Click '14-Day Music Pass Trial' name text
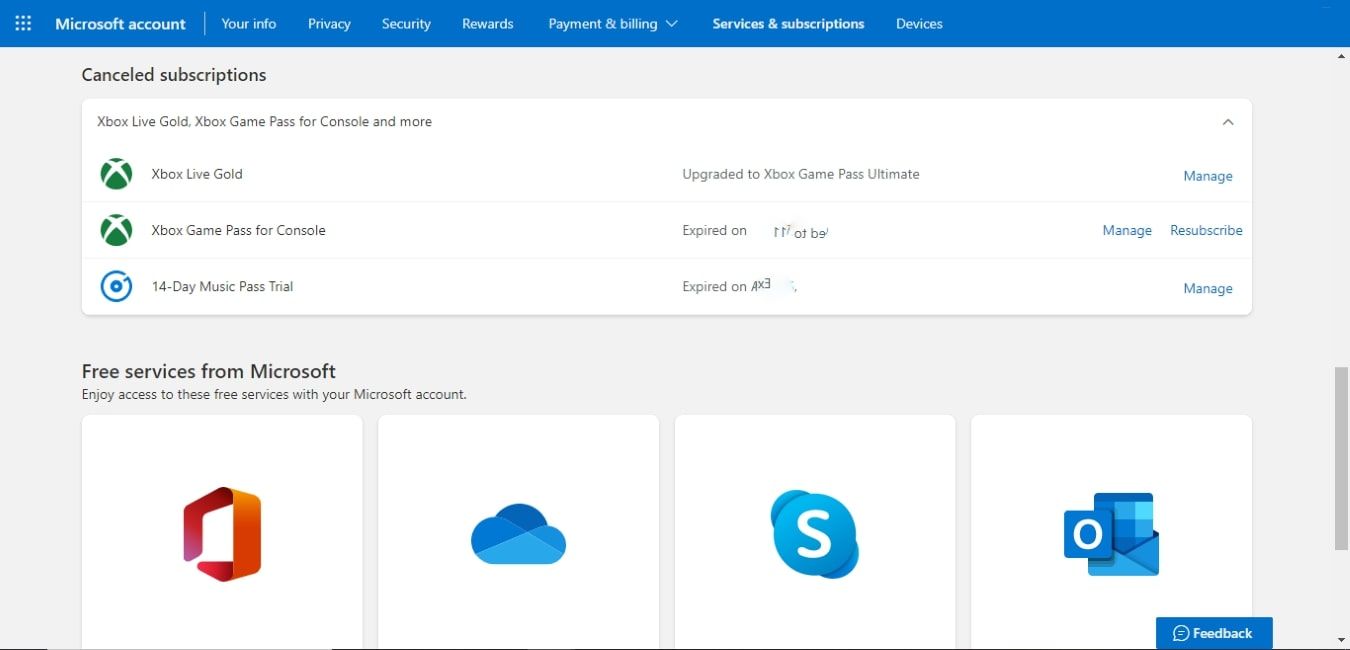The height and width of the screenshot is (650, 1350). 222,286
